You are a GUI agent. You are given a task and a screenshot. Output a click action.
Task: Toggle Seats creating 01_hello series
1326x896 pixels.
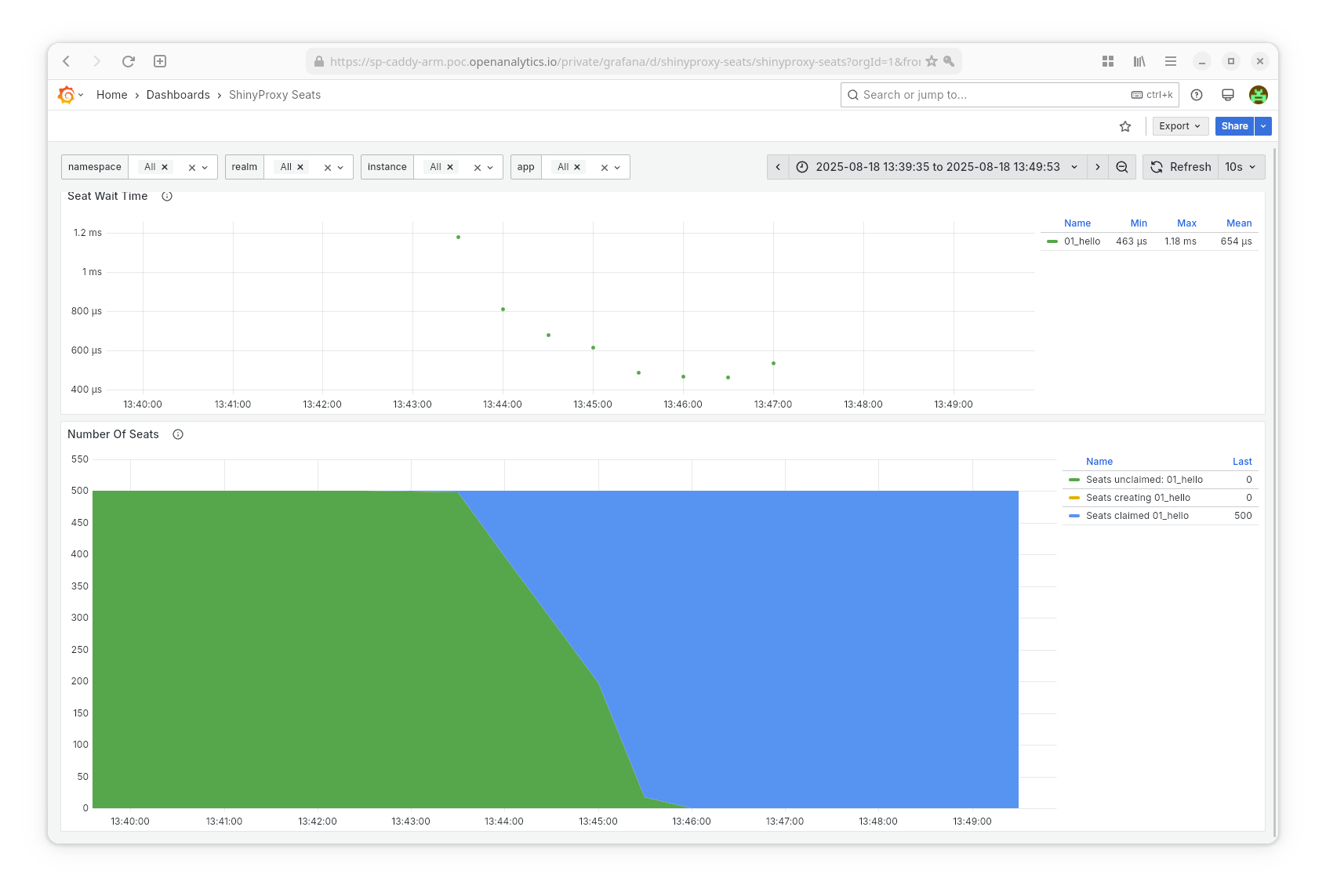point(1138,498)
